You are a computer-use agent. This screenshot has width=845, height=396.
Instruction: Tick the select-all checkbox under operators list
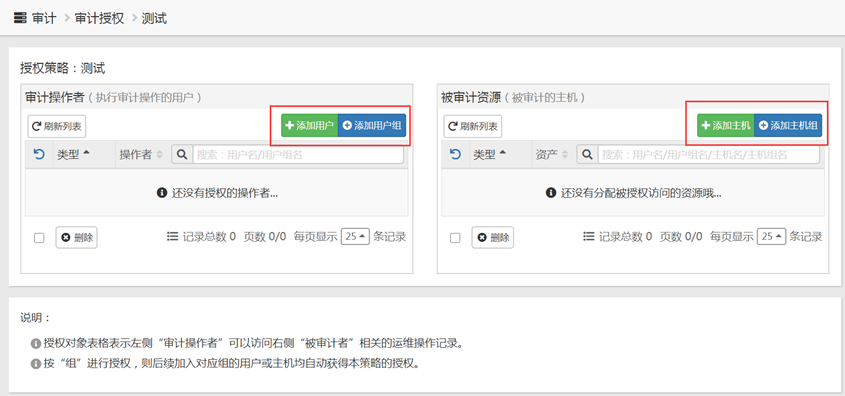[39, 238]
